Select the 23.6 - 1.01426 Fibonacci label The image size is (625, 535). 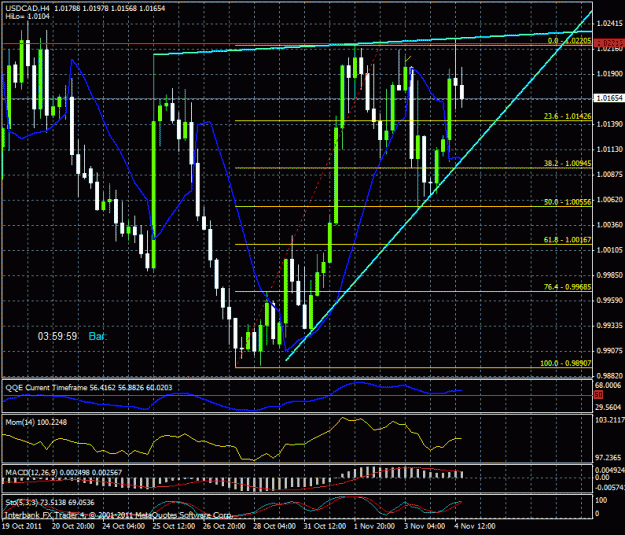(x=568, y=116)
